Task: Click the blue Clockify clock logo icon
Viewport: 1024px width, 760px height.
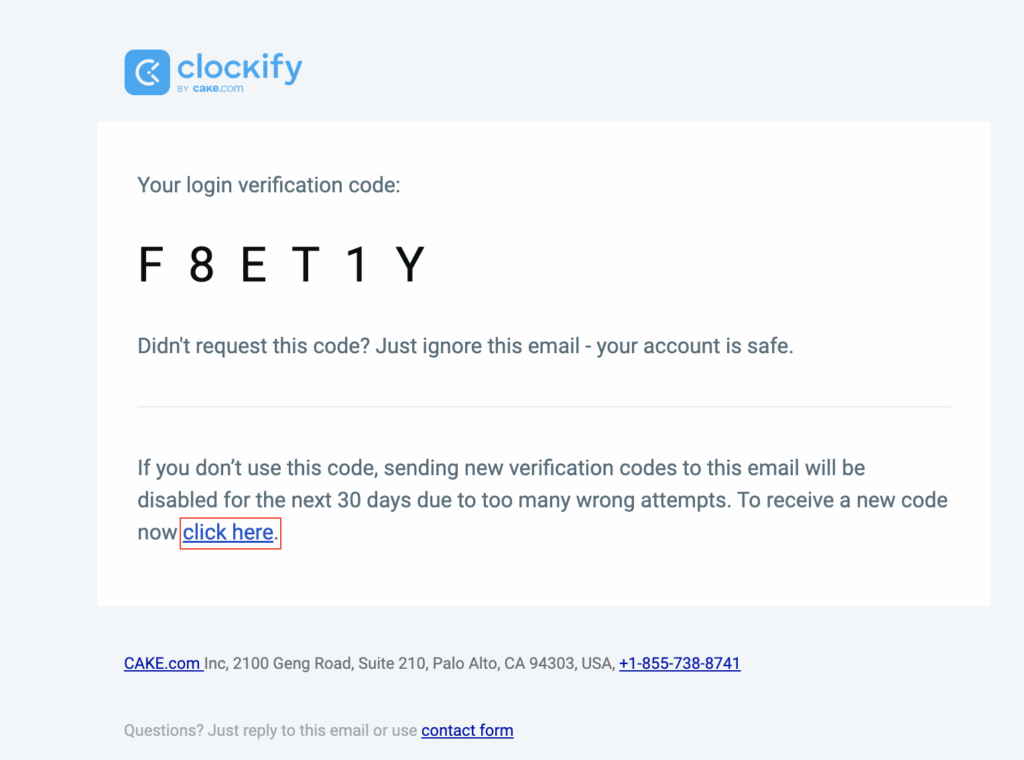Action: [x=147, y=72]
